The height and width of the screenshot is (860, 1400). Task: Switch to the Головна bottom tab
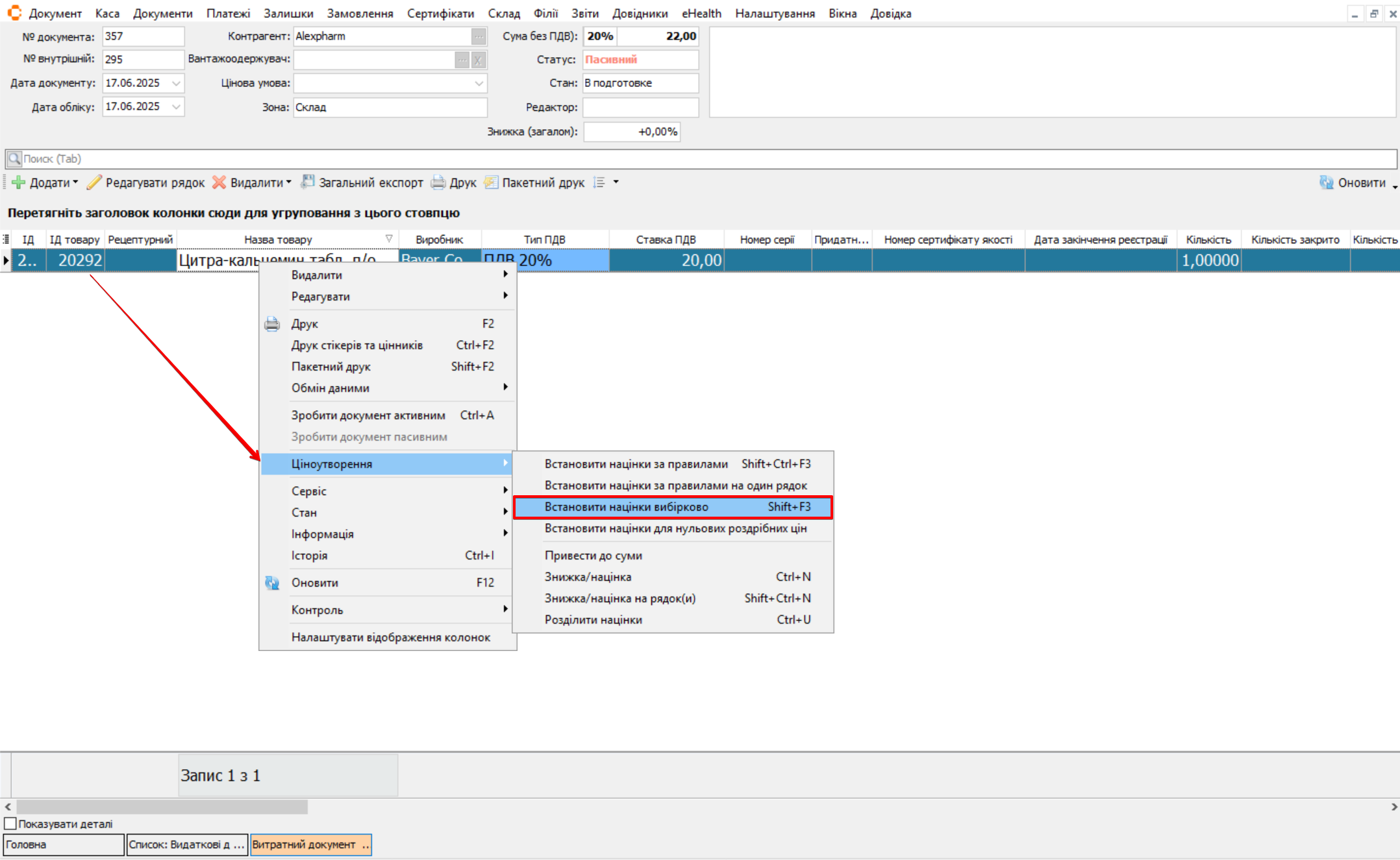(63, 844)
